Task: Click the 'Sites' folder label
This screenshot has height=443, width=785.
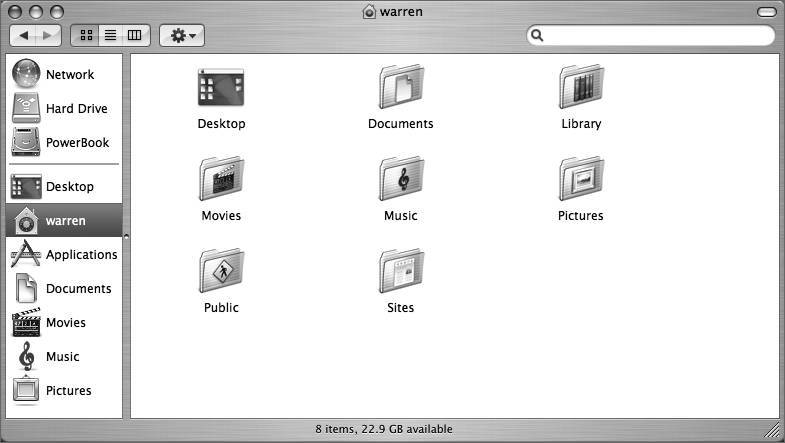Action: [x=401, y=308]
